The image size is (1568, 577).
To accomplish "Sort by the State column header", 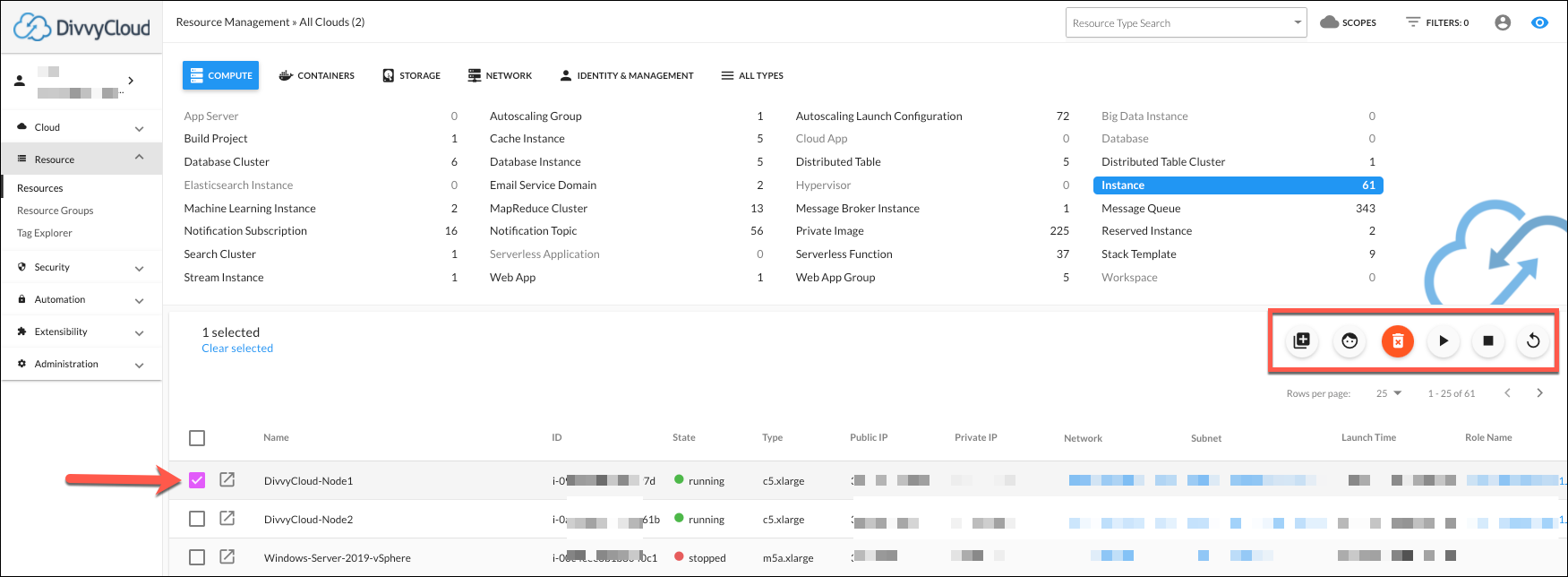I will point(684,437).
